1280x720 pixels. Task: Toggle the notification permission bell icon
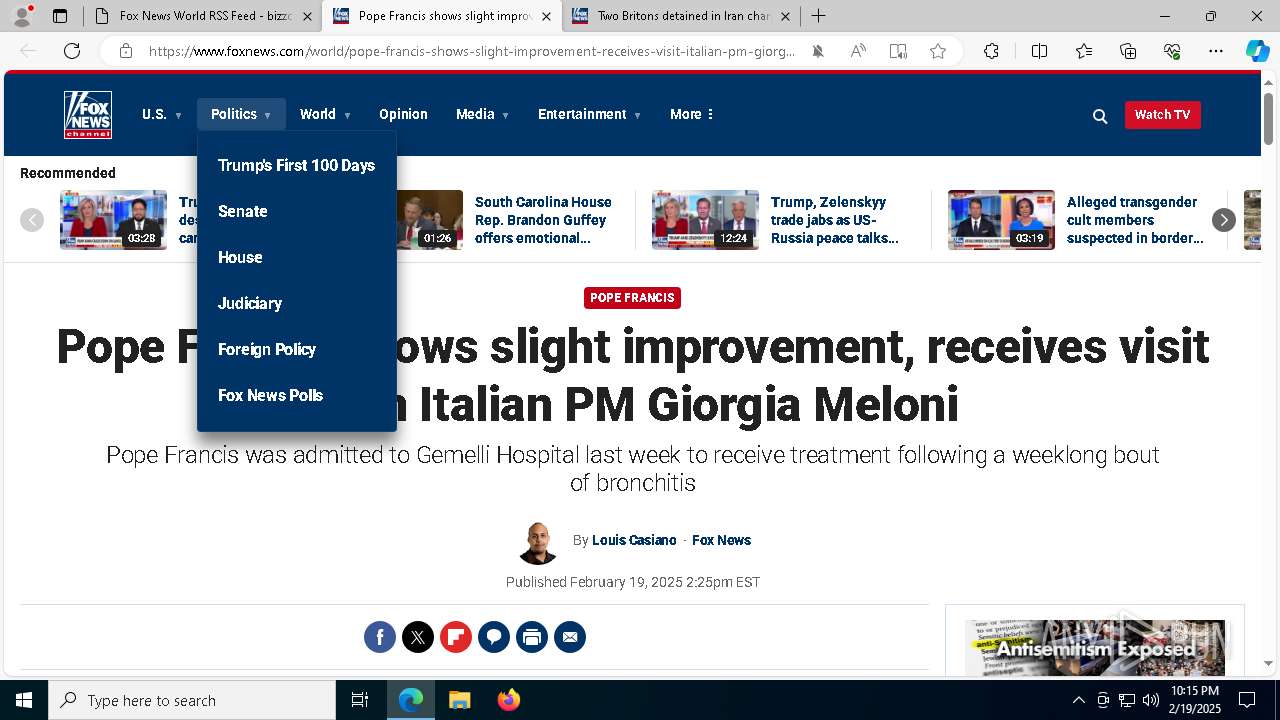[818, 51]
